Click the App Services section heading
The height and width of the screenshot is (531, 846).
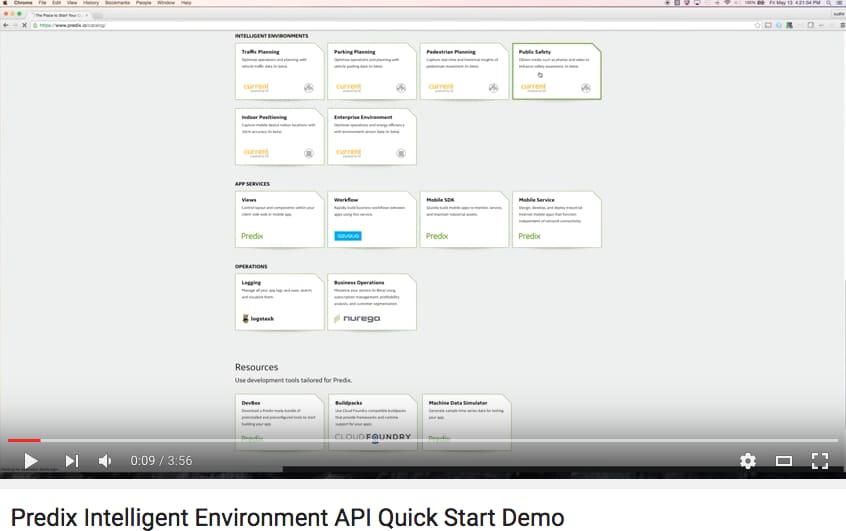(x=252, y=183)
